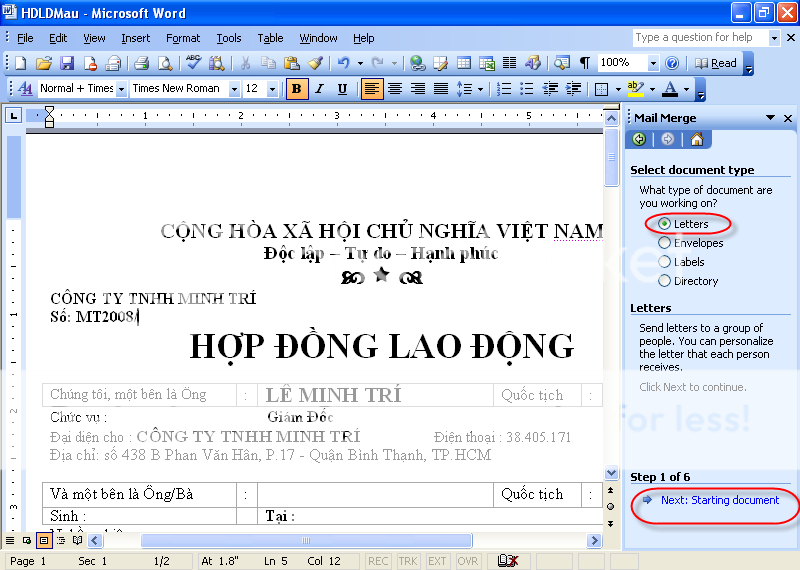Image resolution: width=800 pixels, height=570 pixels.
Task: Expand the line spacing dropdown arrow
Action: [480, 89]
